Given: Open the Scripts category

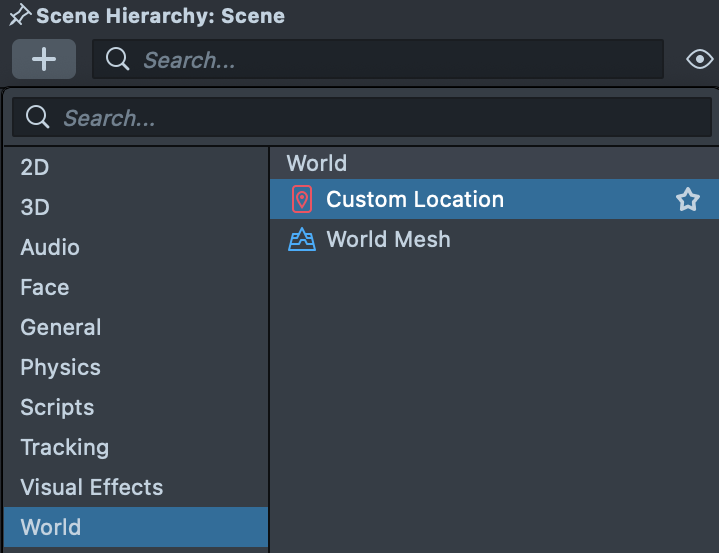Looking at the screenshot, I should (x=57, y=407).
